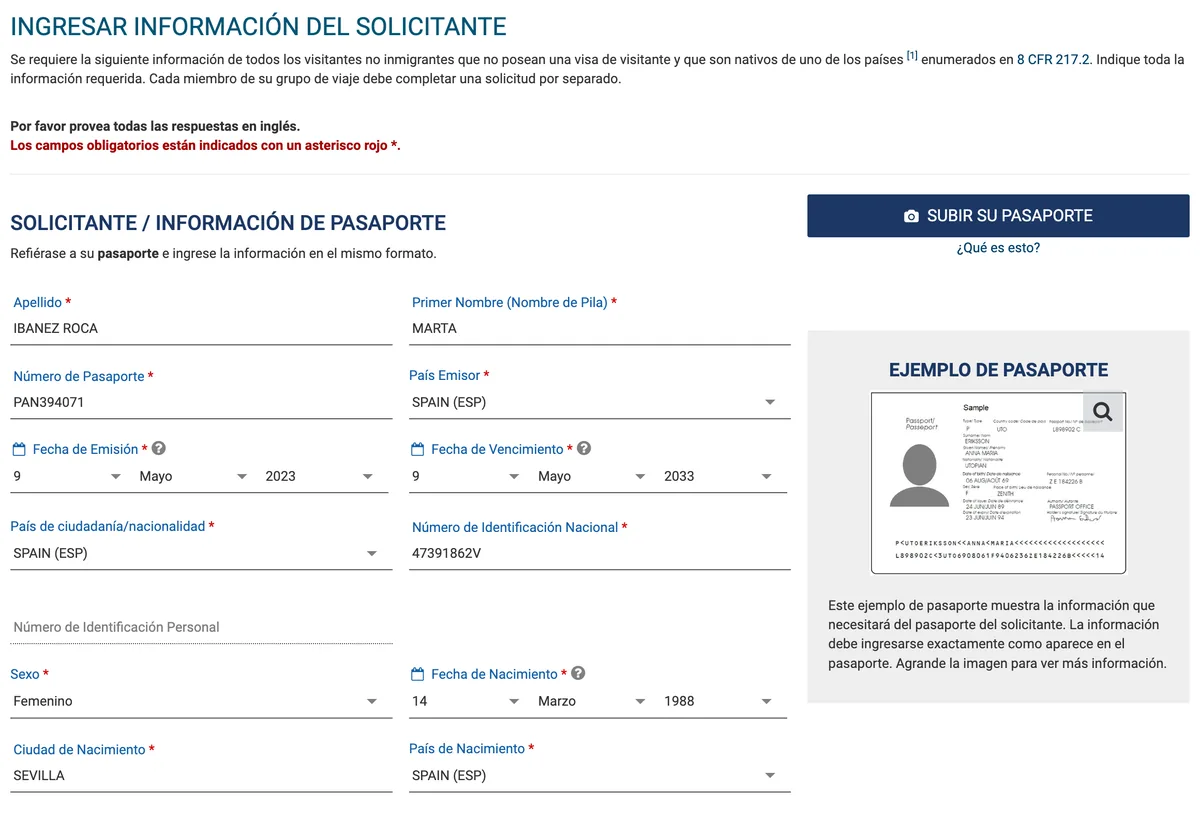Open calendar icon for Fecha de Vencimiento
This screenshot has height=822, width=1200.
(418, 449)
